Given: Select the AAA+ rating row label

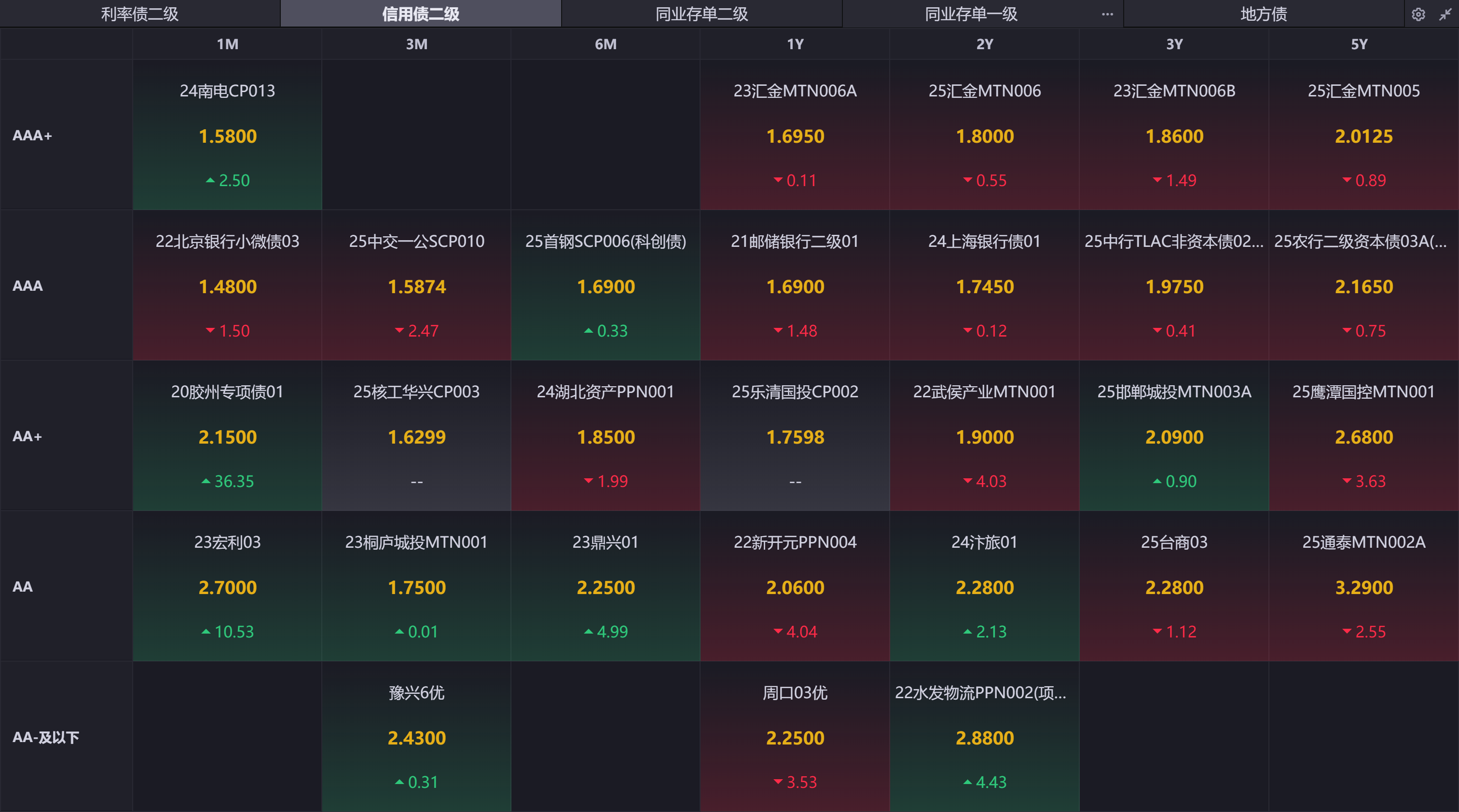Looking at the screenshot, I should [32, 135].
